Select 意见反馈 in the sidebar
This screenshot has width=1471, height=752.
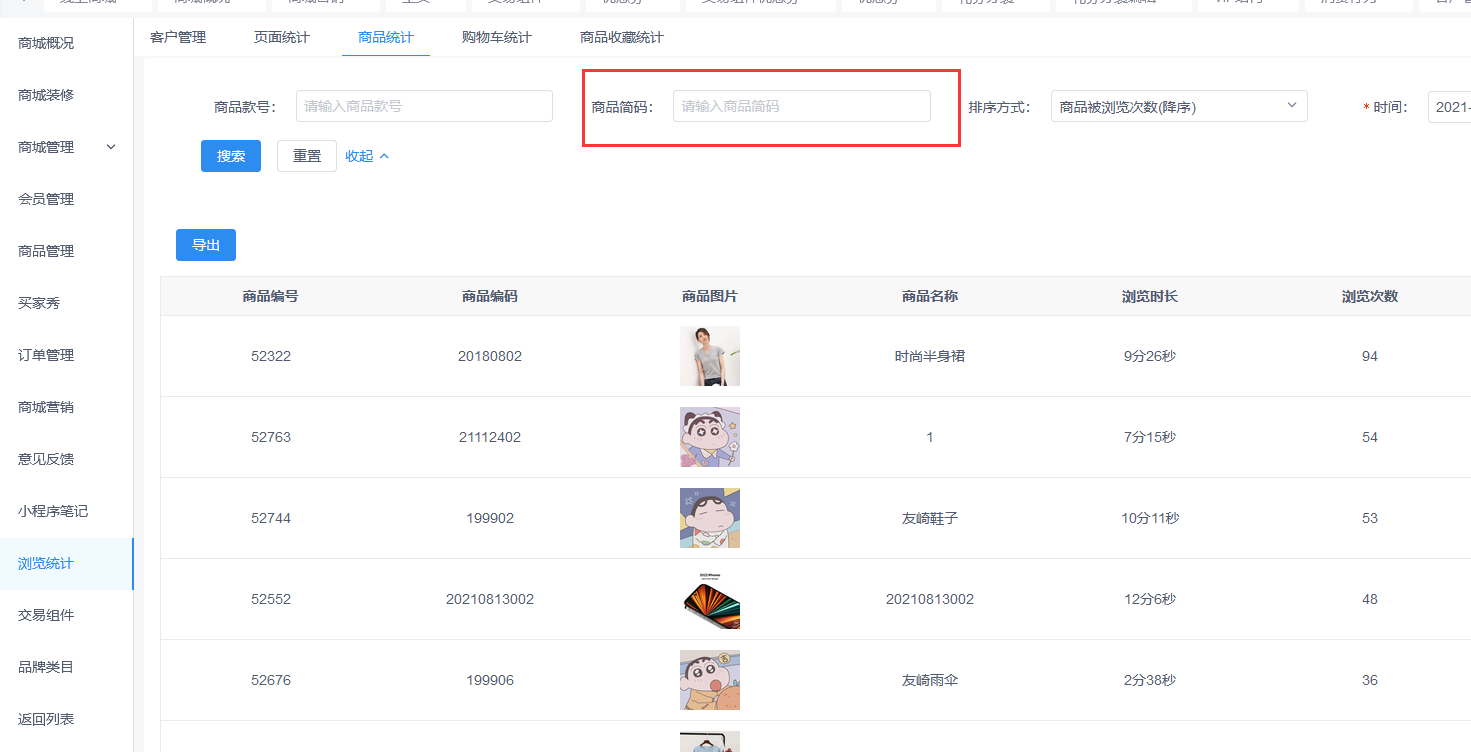tap(46, 459)
